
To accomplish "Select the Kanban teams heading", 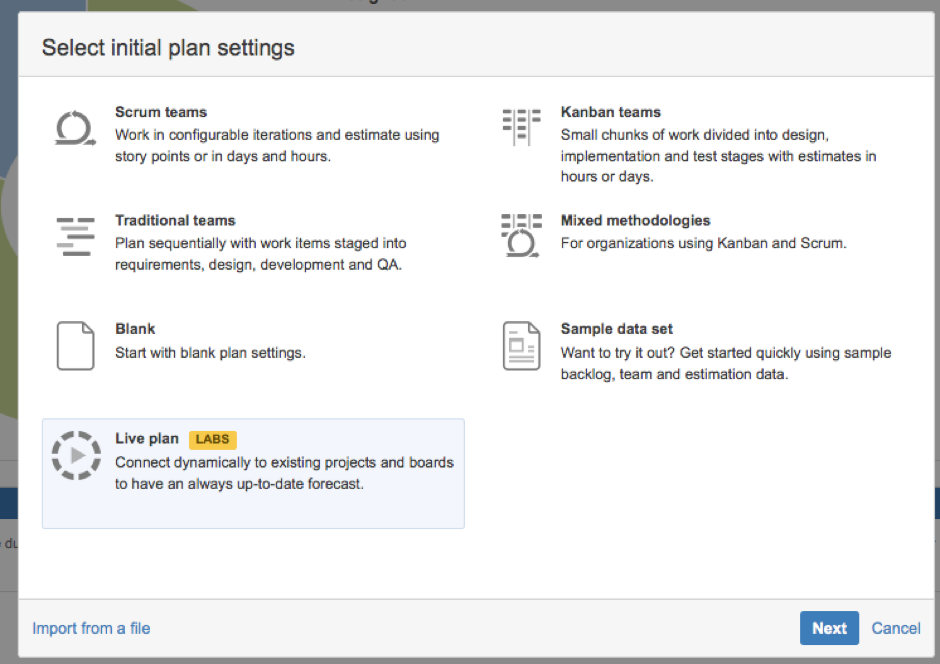I will click(x=610, y=112).
